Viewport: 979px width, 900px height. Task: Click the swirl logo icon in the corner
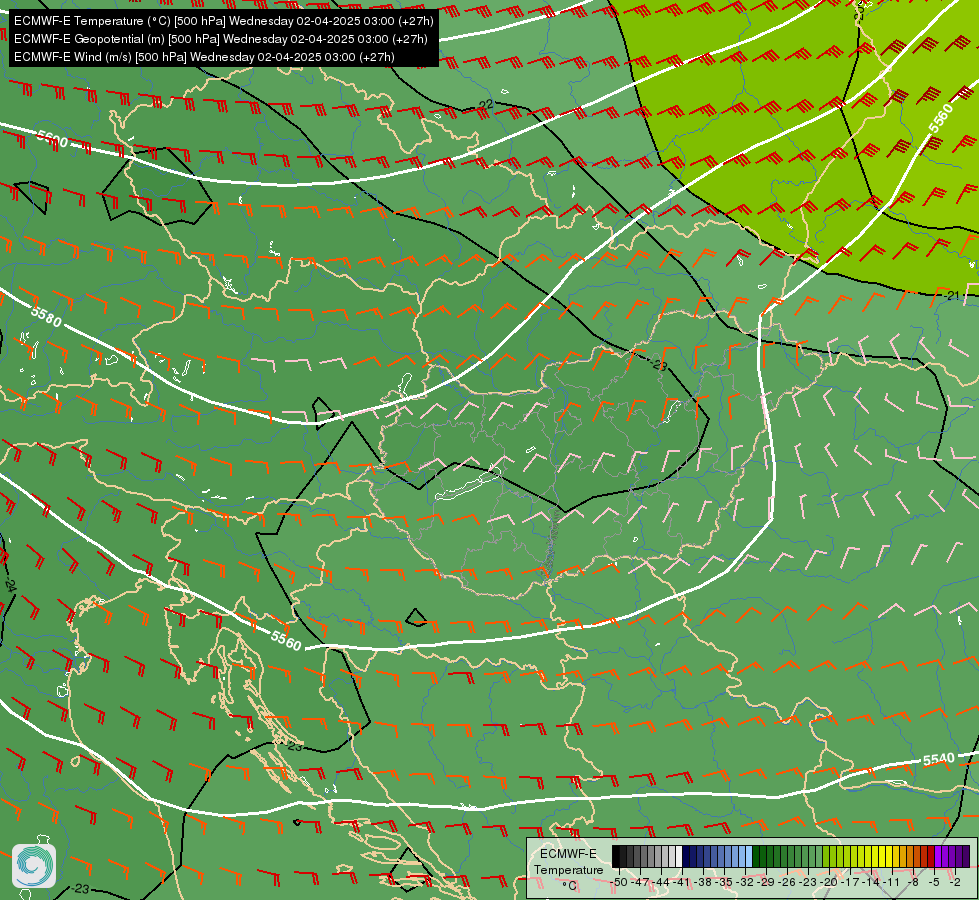tap(34, 866)
